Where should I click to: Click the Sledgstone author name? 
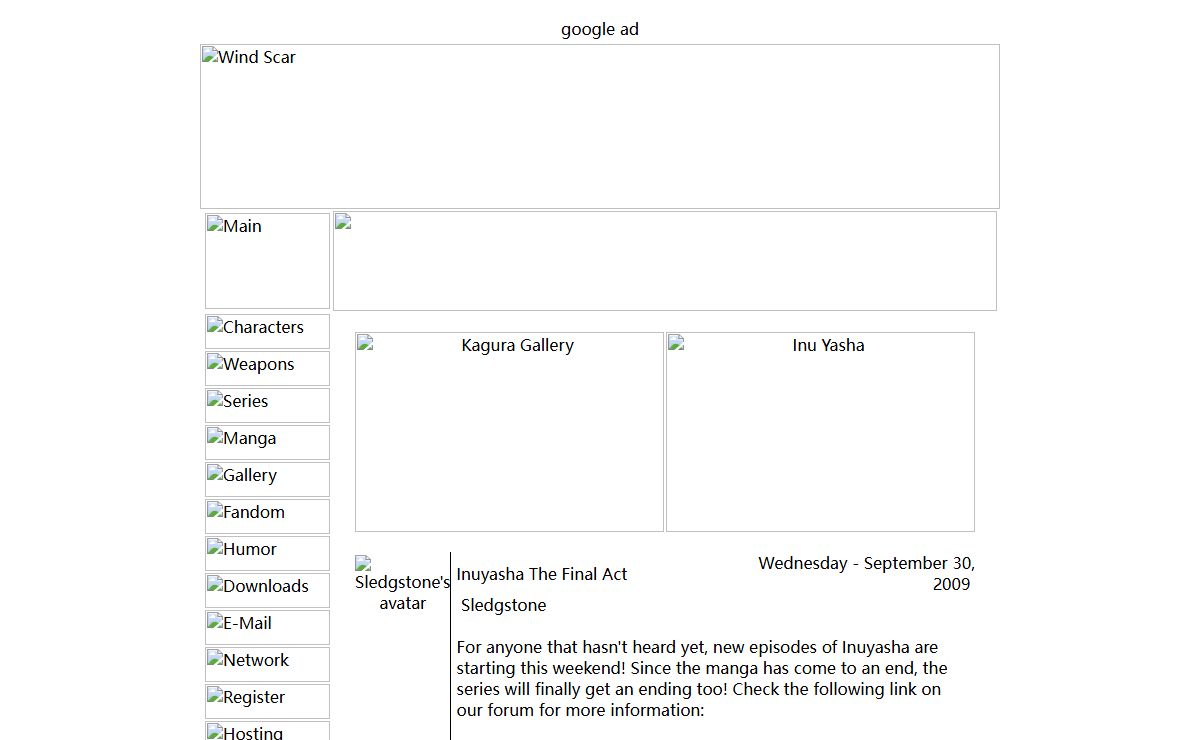504,605
